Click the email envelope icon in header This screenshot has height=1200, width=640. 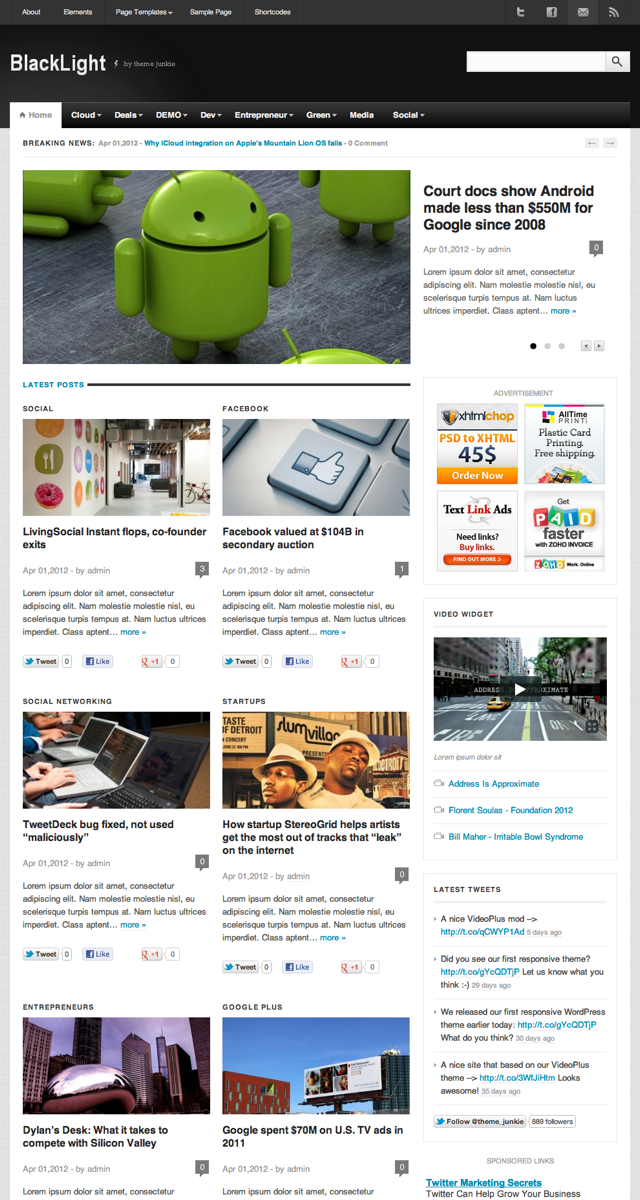pyautogui.click(x=582, y=12)
